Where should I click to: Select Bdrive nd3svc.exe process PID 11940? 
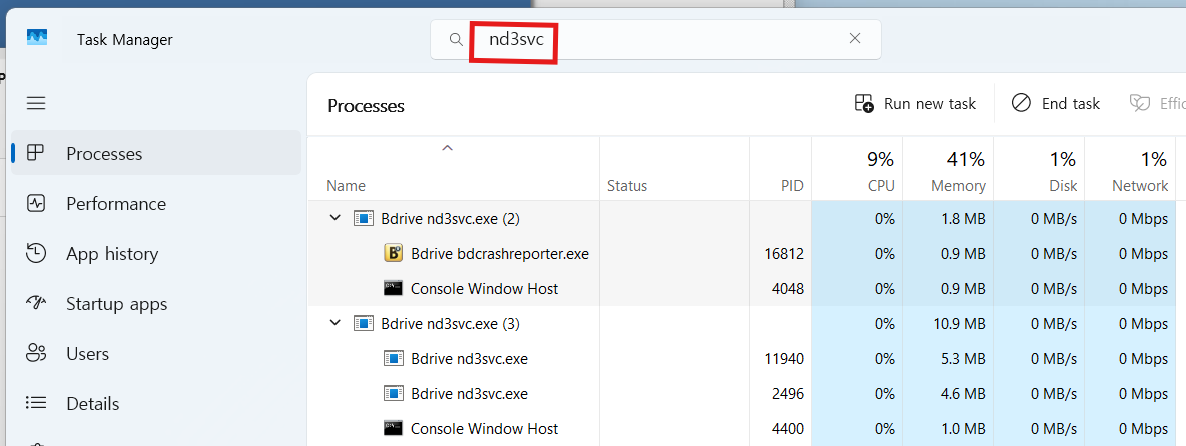click(469, 358)
